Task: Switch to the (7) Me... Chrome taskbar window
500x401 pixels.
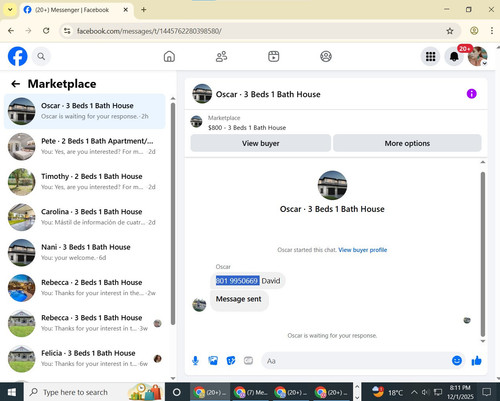Action: tap(251, 392)
